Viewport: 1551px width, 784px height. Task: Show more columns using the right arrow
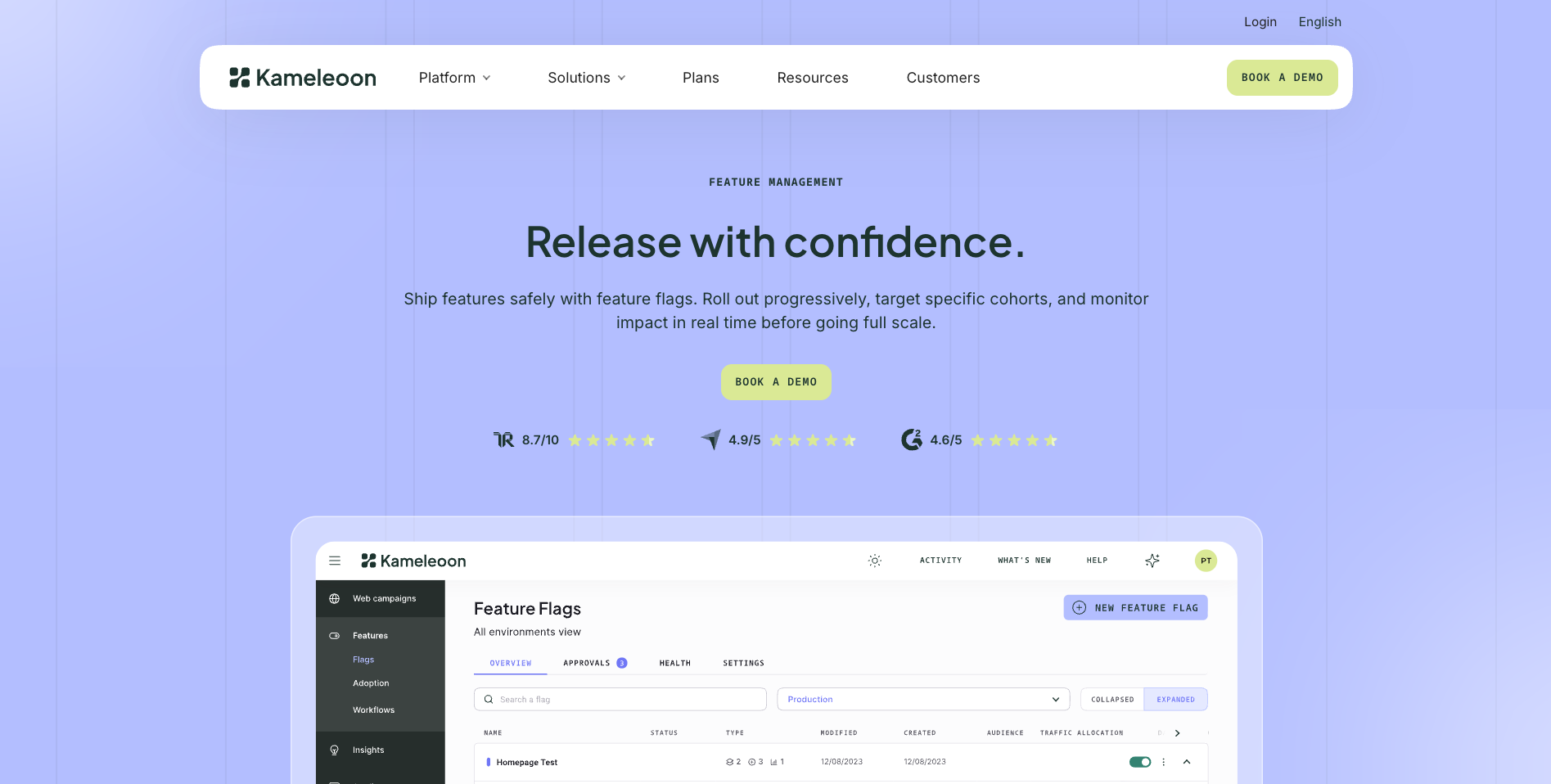pos(1178,733)
